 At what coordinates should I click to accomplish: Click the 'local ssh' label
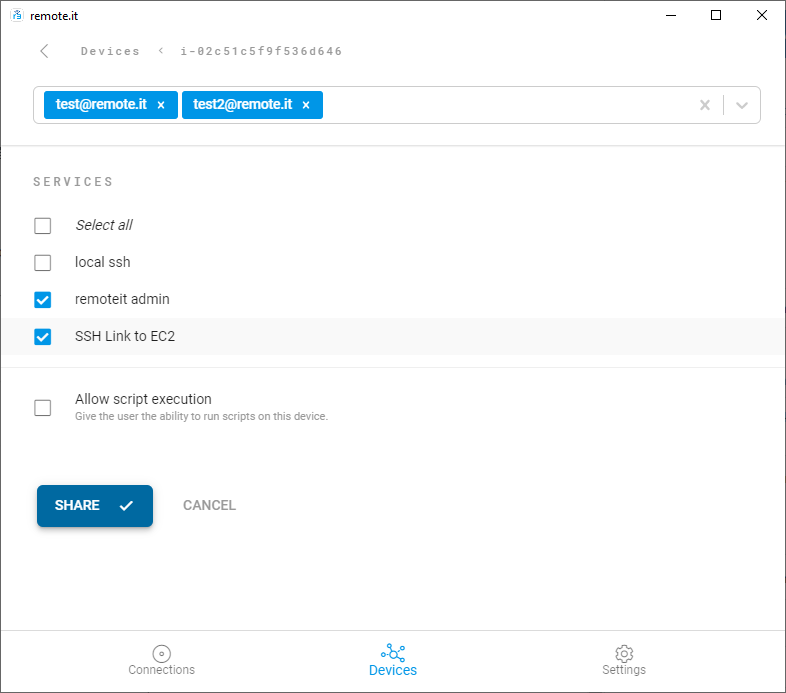tap(103, 262)
